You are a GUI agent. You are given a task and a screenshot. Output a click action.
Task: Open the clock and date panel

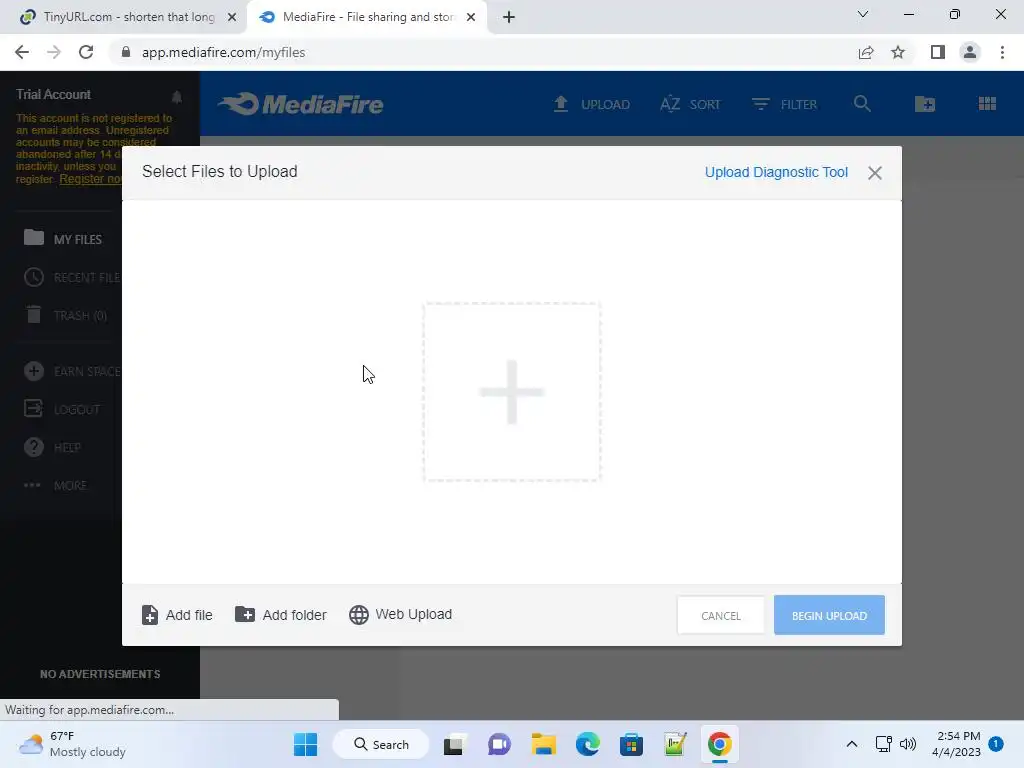[x=957, y=744]
